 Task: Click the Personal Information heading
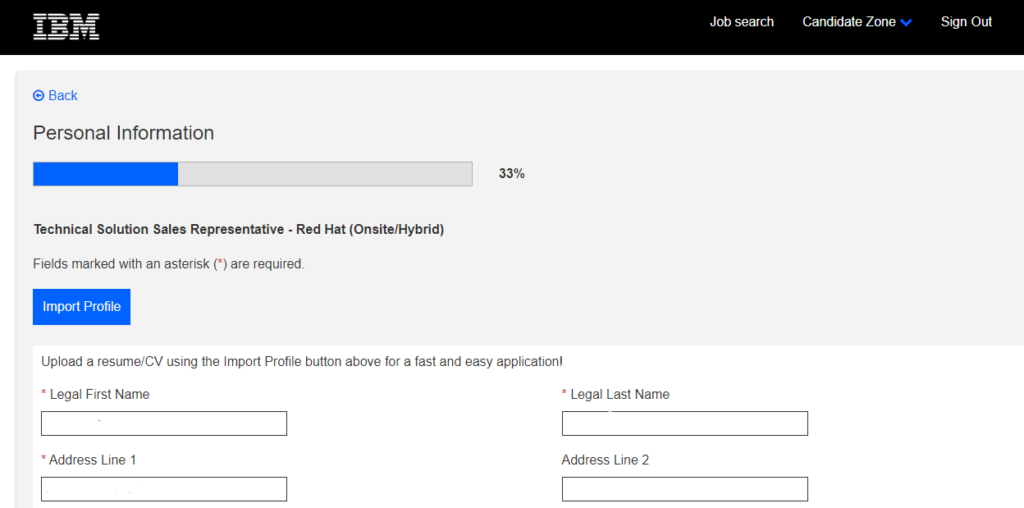coord(123,133)
